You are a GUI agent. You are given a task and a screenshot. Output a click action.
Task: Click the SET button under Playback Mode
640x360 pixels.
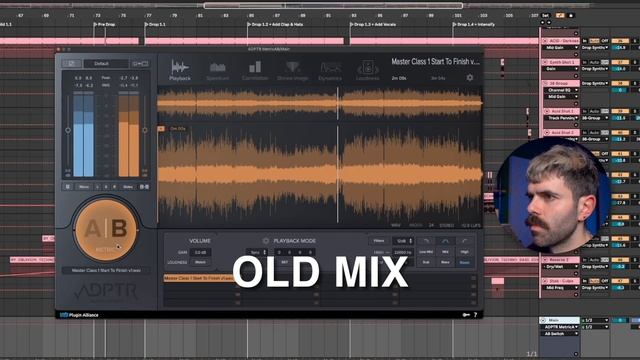tap(284, 262)
